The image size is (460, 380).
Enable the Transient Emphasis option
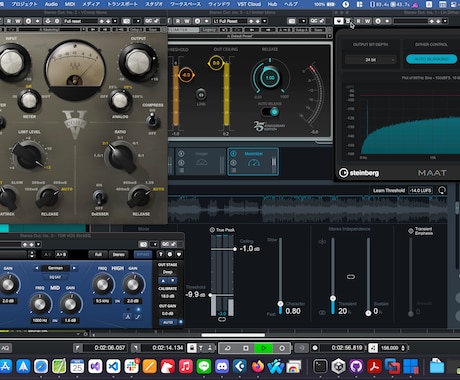coord(411,231)
